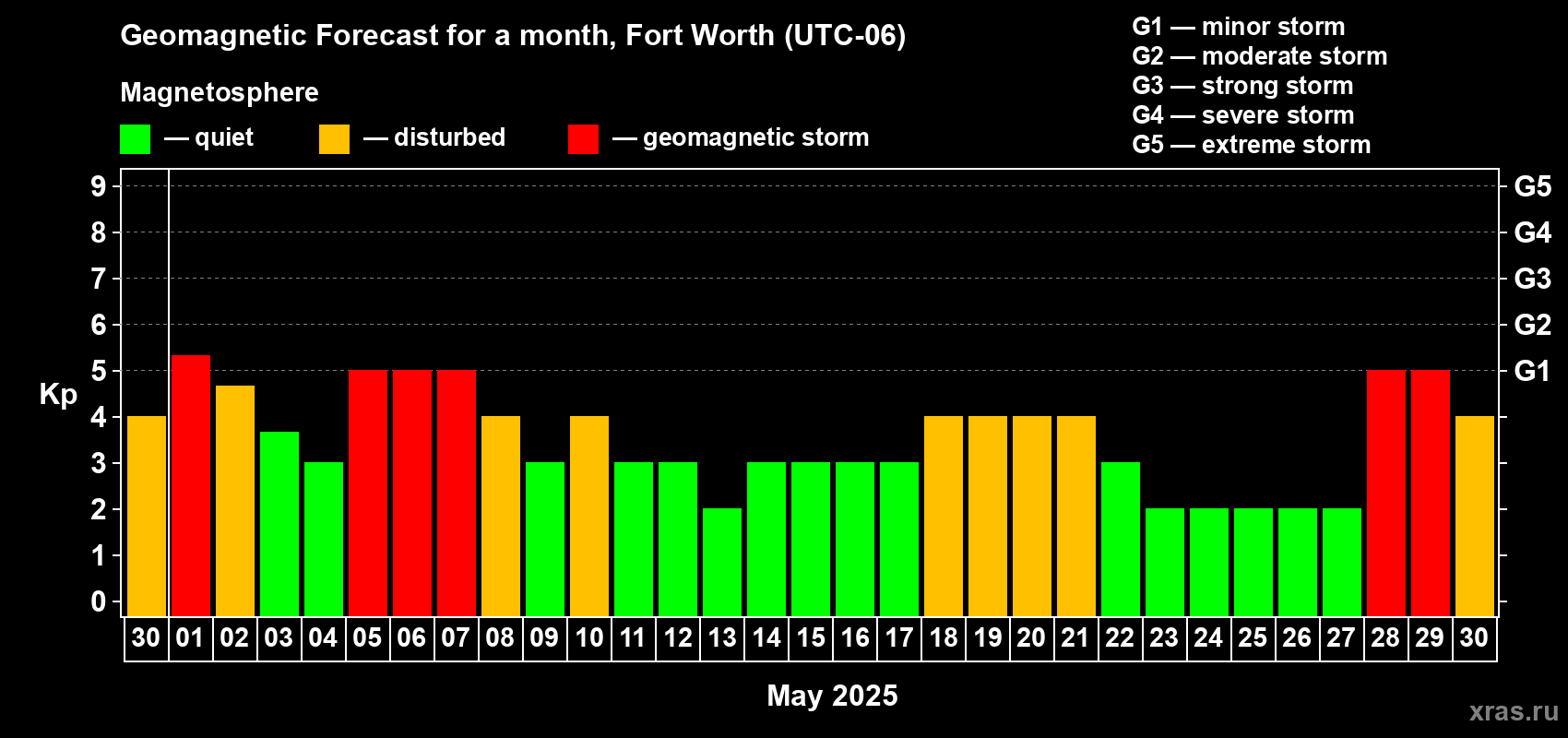This screenshot has height=738, width=1568.
Task: Click the date label 23
Action: point(1164,637)
